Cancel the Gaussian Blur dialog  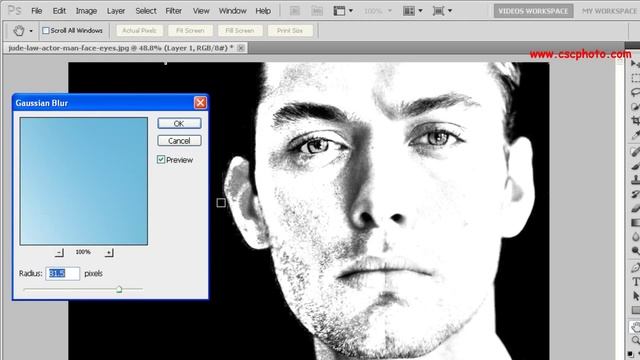[x=179, y=141]
